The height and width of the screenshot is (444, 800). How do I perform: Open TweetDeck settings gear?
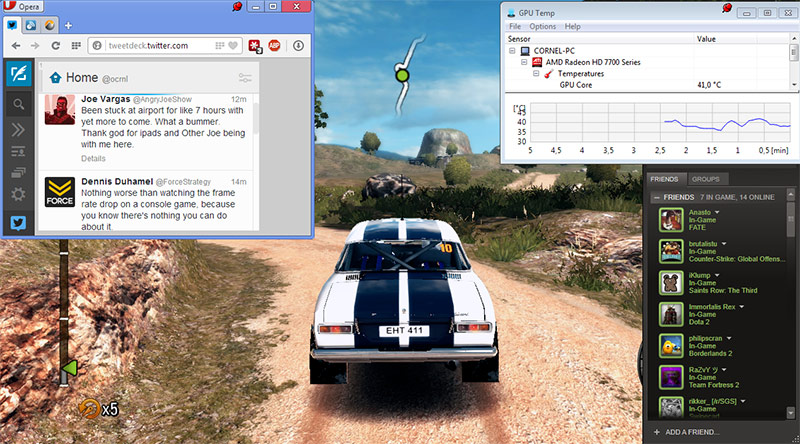click(18, 194)
